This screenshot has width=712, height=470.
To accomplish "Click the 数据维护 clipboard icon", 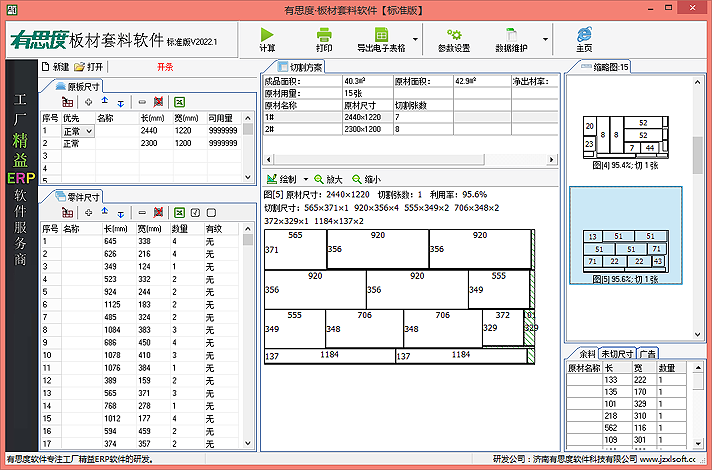I will tap(511, 35).
